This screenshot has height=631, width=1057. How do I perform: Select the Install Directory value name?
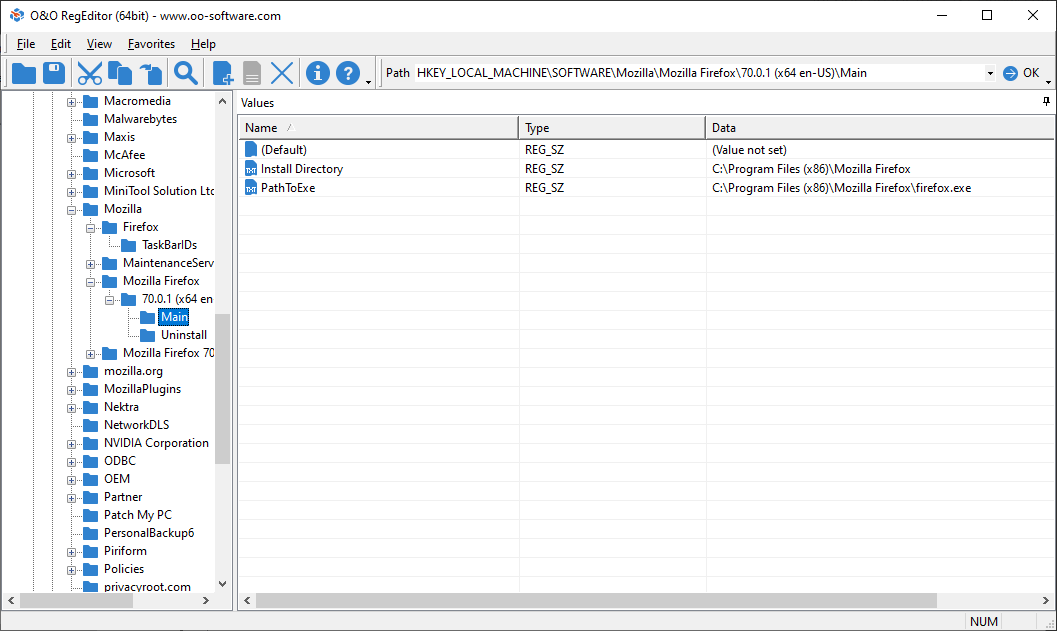click(301, 169)
